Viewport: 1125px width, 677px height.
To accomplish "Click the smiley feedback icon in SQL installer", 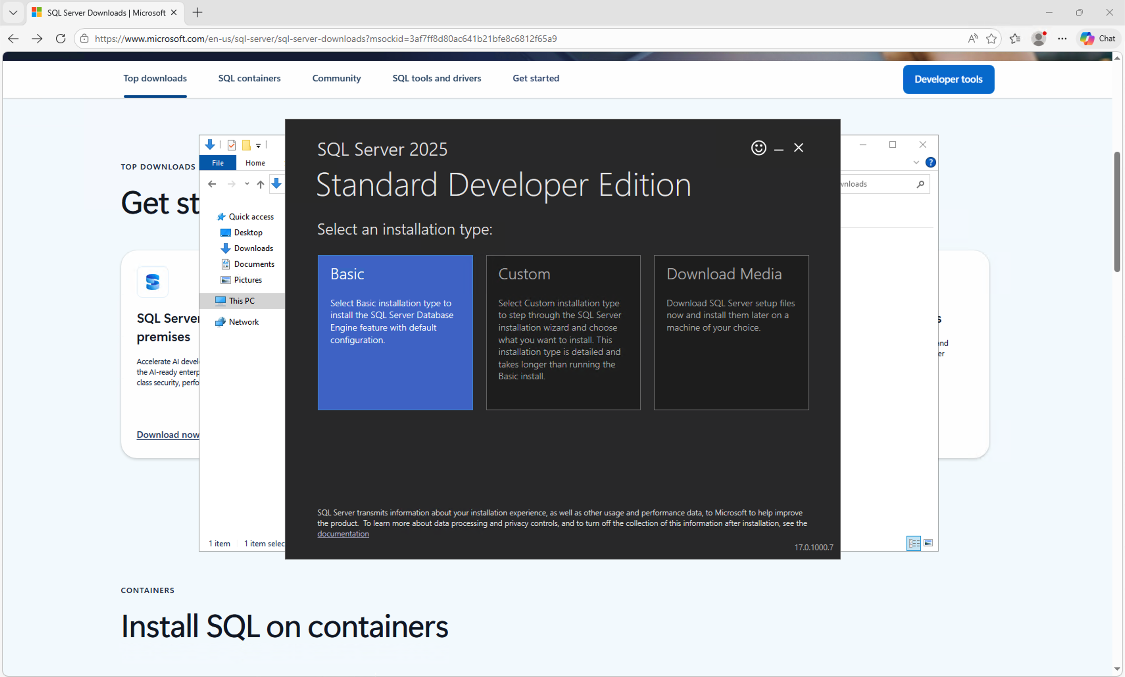I will (x=758, y=148).
